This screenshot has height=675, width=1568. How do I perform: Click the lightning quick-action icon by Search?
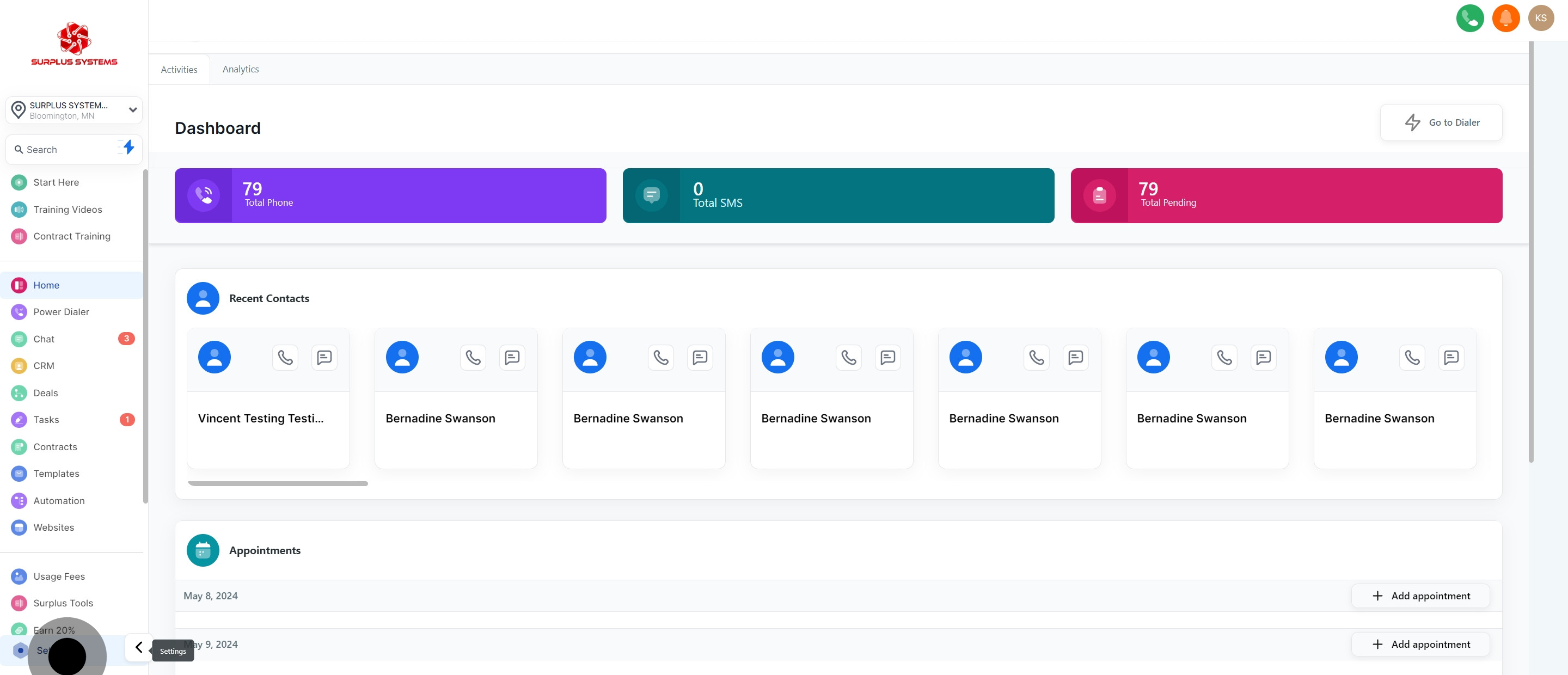tap(128, 148)
